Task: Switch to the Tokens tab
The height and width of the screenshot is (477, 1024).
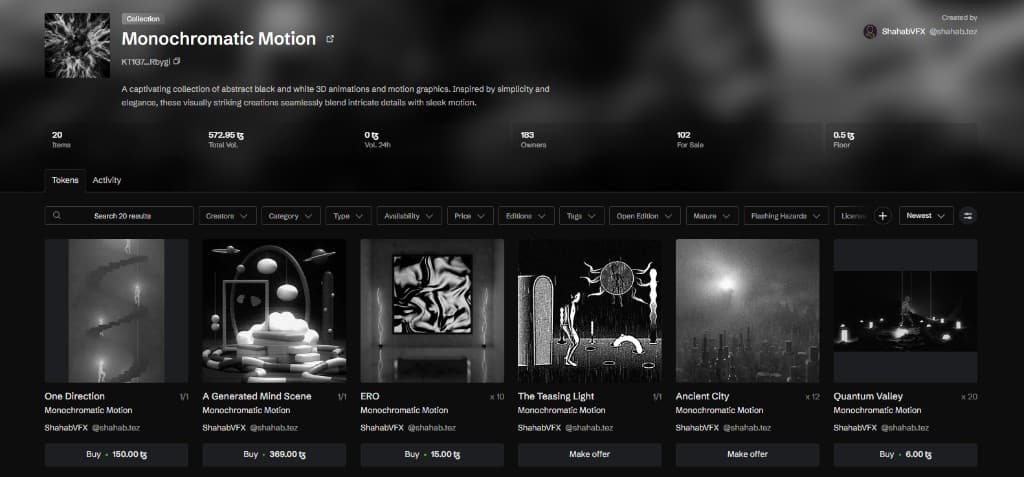Action: tap(65, 180)
